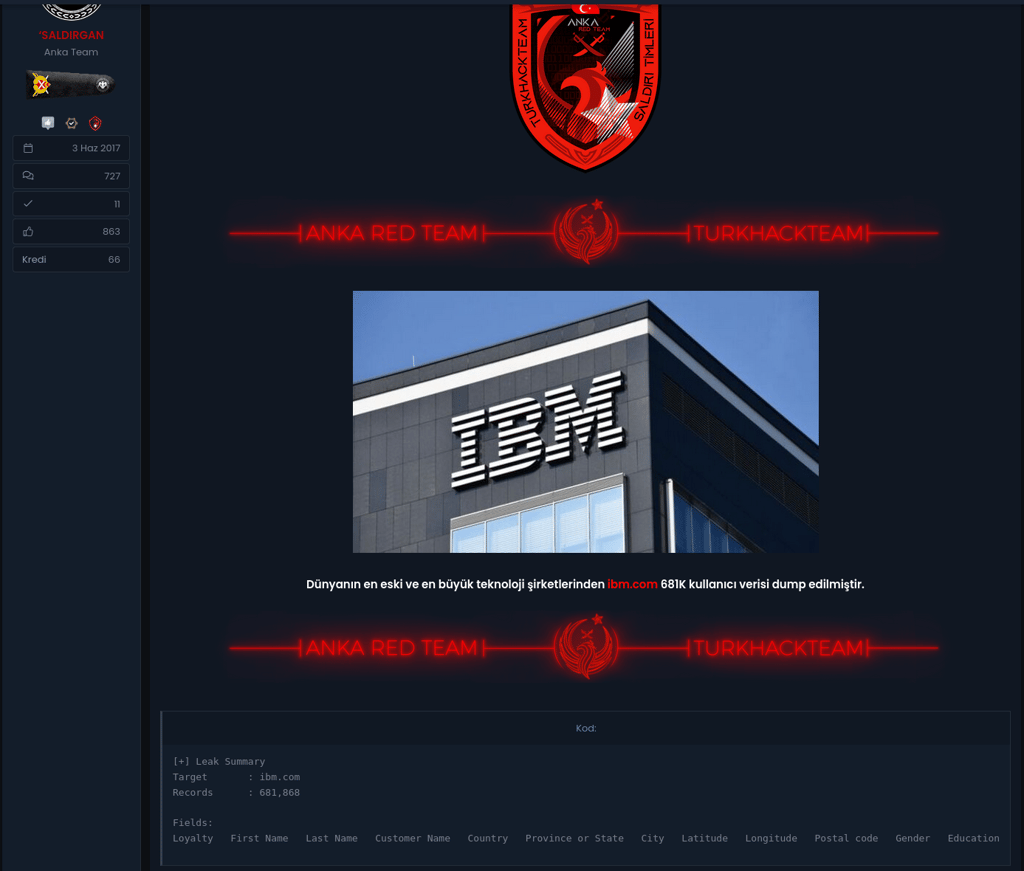Click the lower phoenix emblem in banner
The image size is (1024, 871).
coord(586,646)
